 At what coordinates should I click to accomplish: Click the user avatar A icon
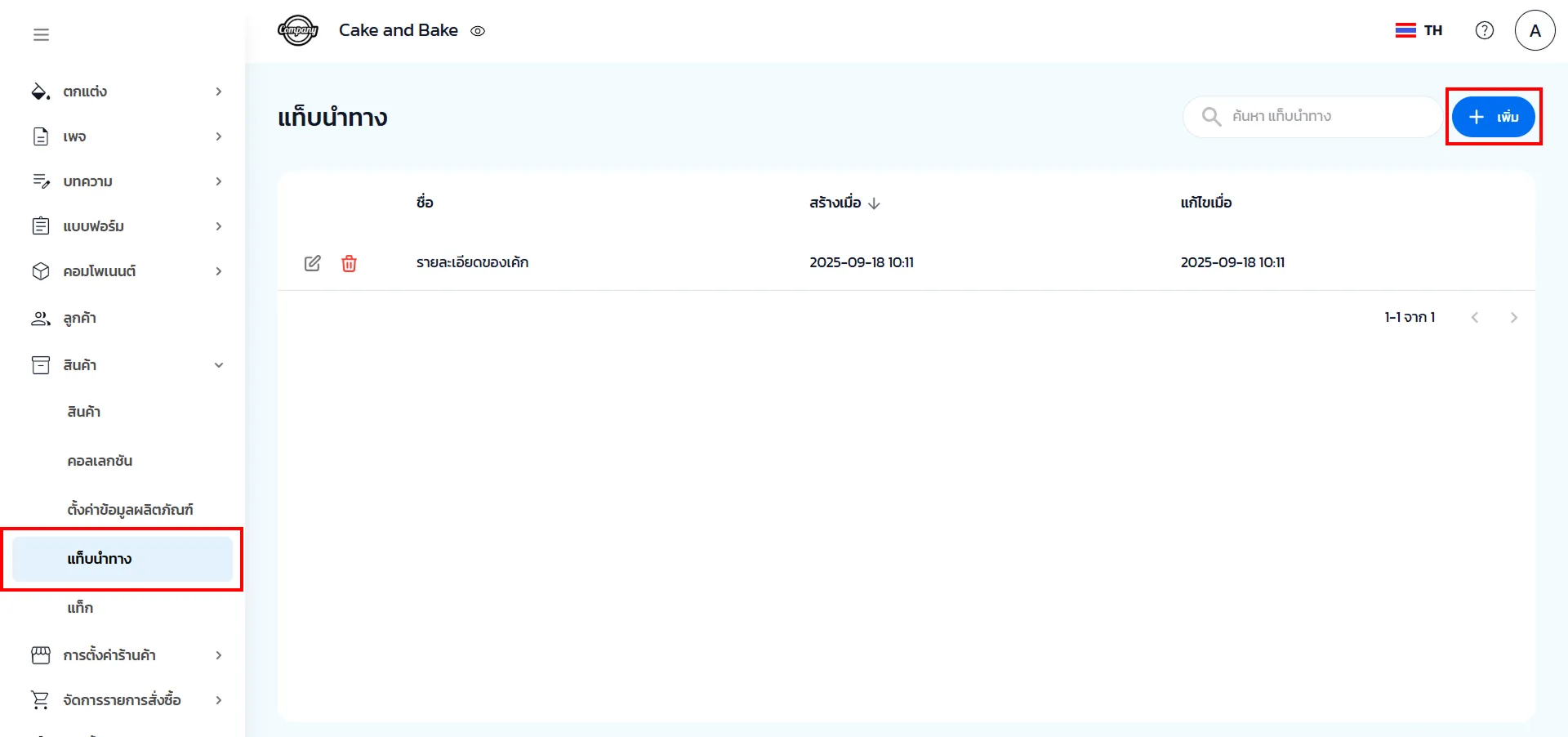[x=1535, y=30]
